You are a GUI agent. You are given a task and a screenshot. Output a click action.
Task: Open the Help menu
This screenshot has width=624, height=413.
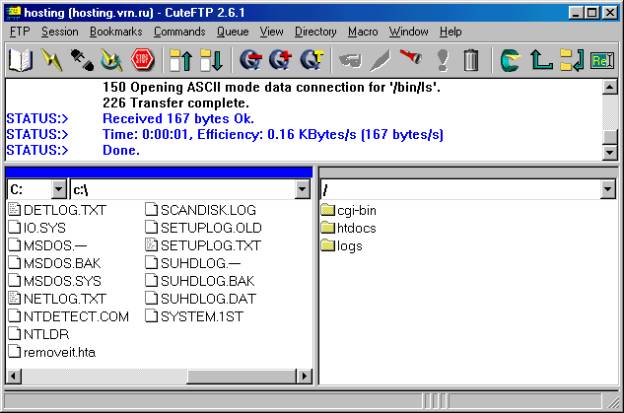450,31
